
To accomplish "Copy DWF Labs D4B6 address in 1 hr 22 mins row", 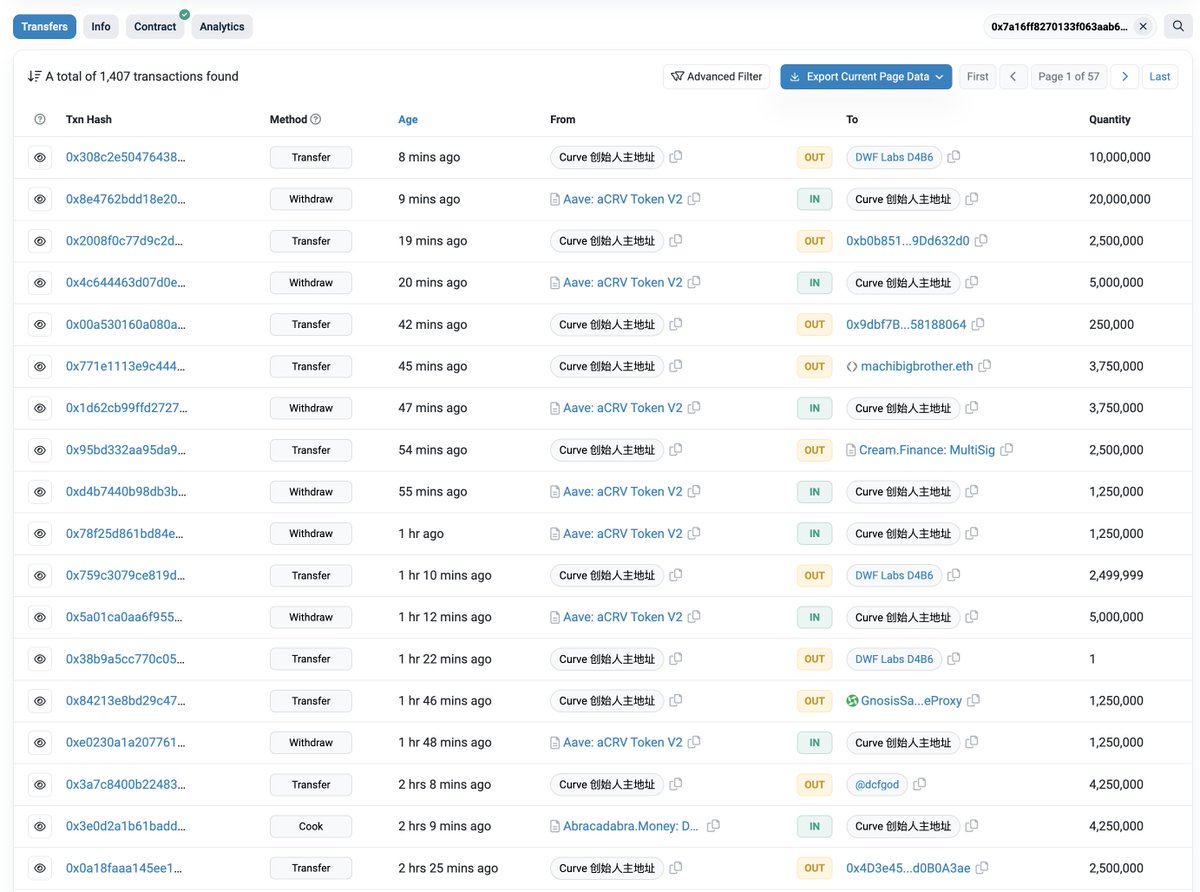I will pyautogui.click(x=954, y=659).
